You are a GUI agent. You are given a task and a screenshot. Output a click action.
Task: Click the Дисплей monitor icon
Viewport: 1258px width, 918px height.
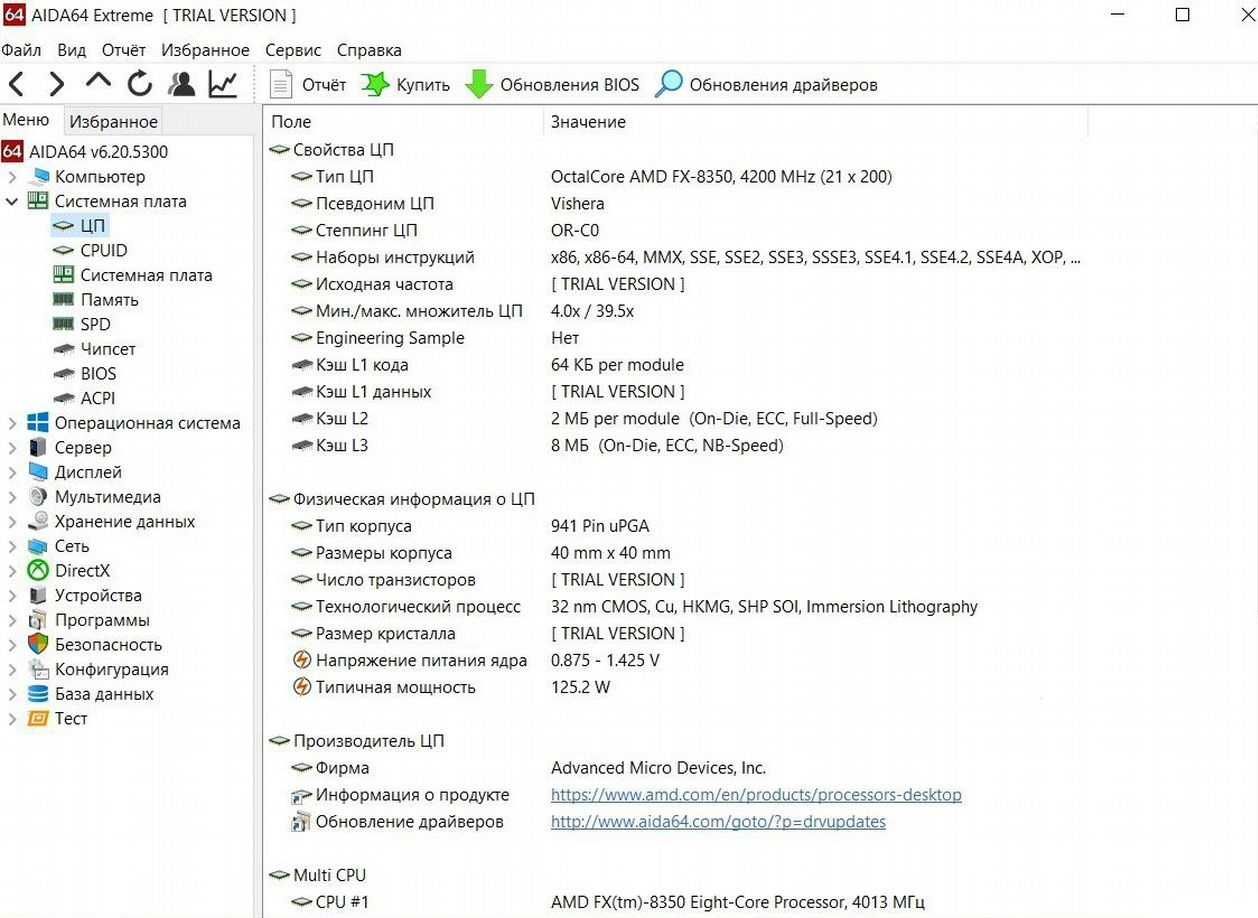tap(38, 472)
